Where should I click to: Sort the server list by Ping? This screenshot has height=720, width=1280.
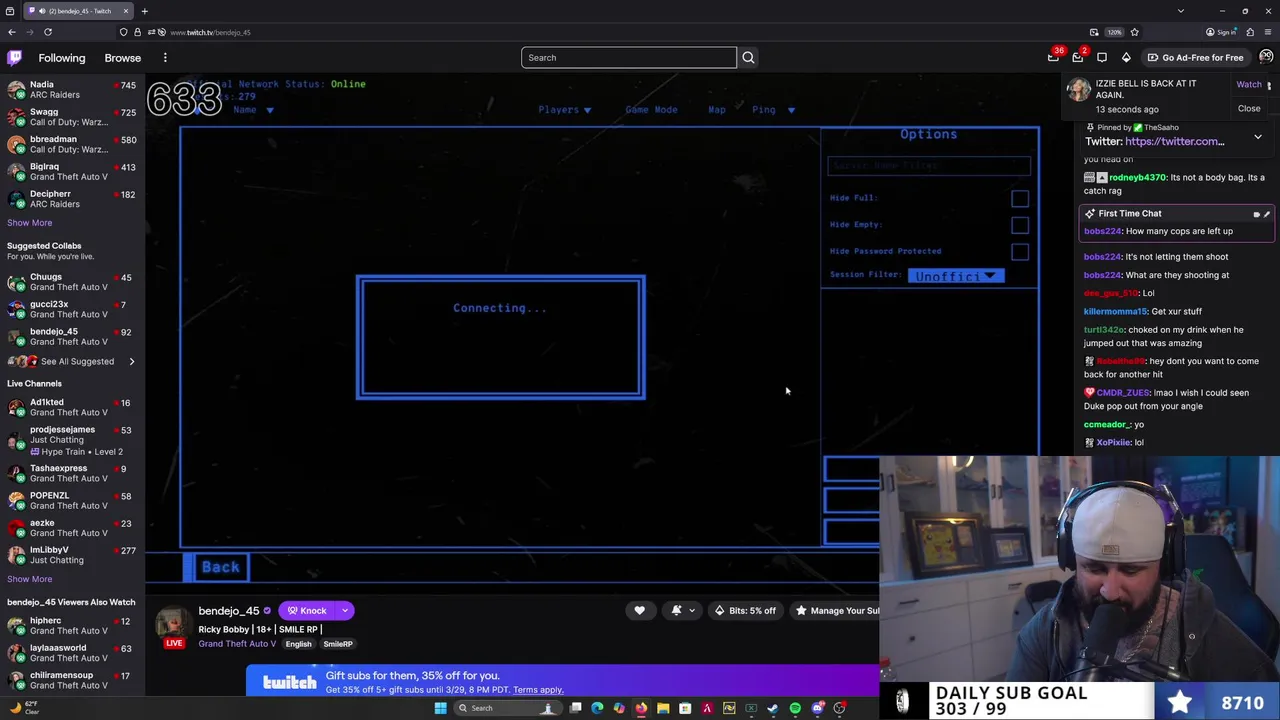773,110
